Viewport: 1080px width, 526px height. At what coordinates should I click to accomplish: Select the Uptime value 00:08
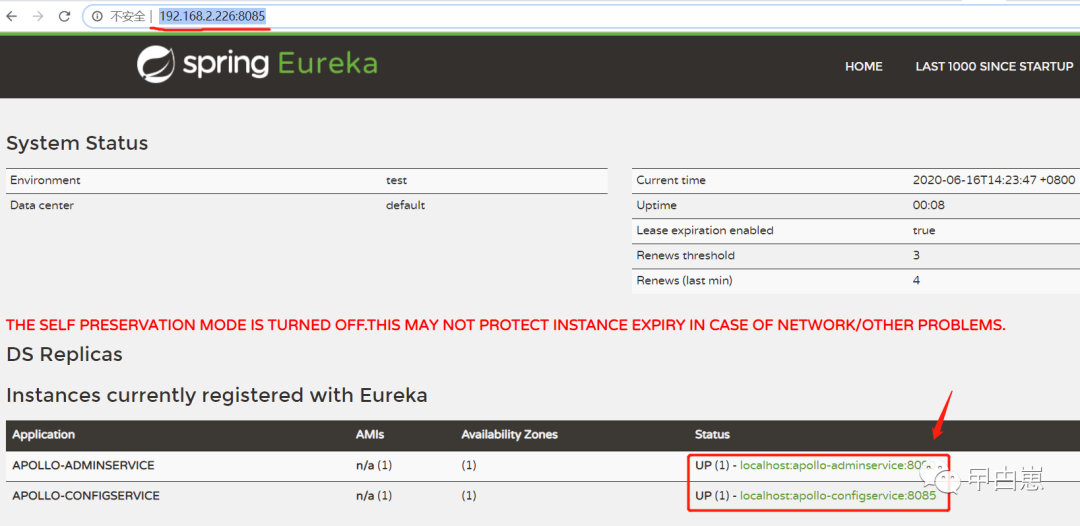(928, 205)
